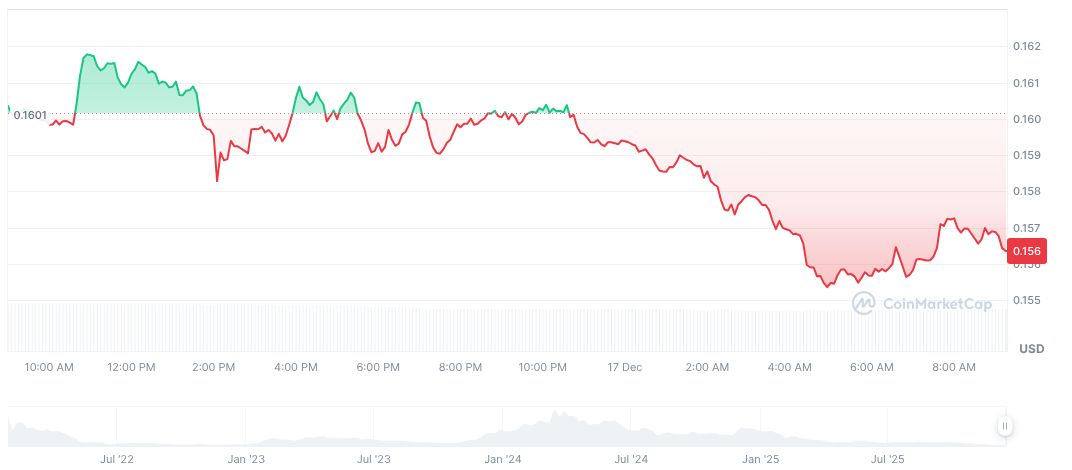Click the 0.155 price axis label

coord(1028,300)
